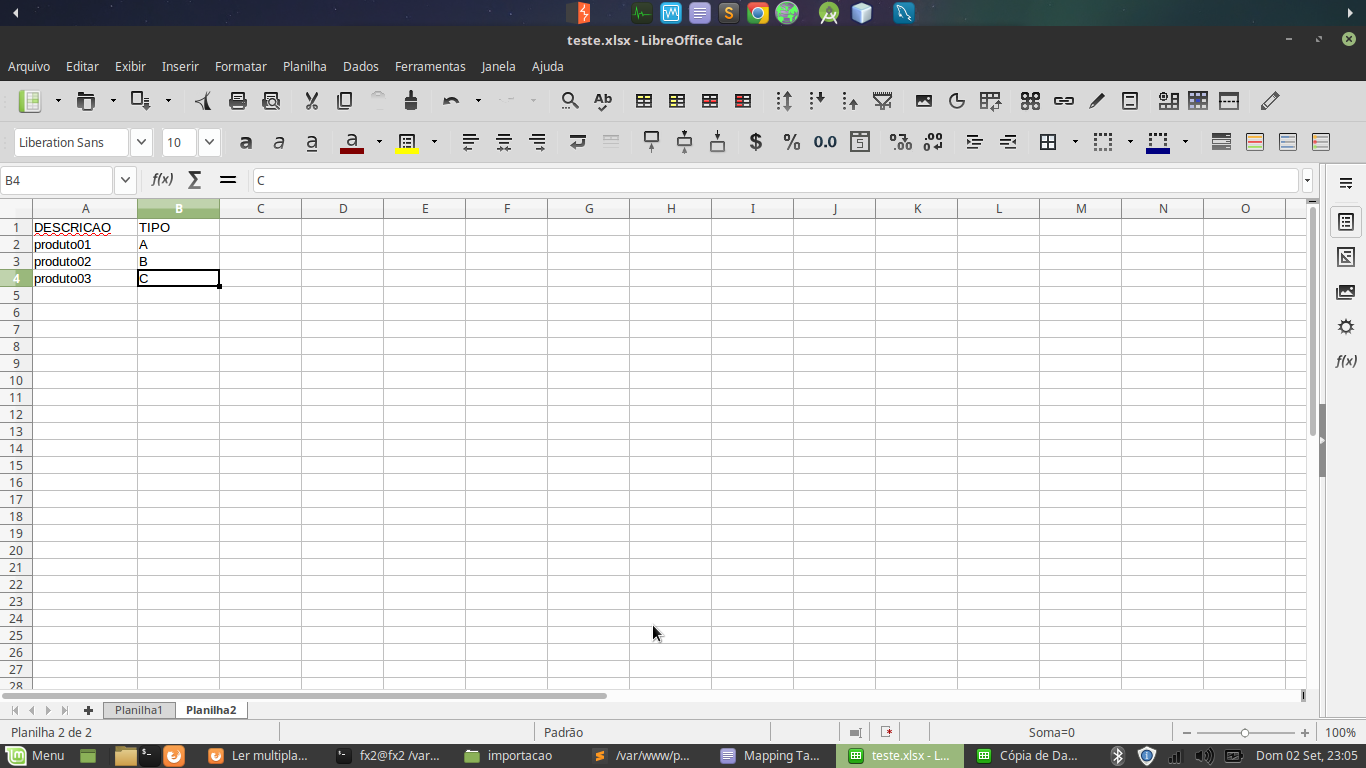Expand the Name Box dropdown arrow
This screenshot has width=1366, height=768.
pyautogui.click(x=125, y=180)
